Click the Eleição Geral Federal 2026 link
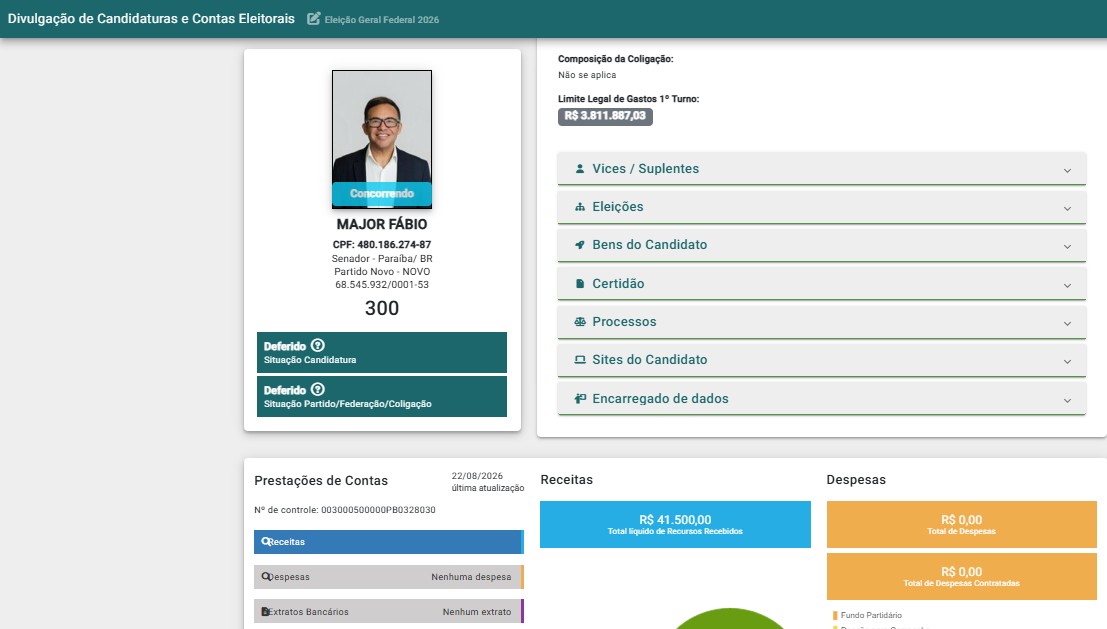The height and width of the screenshot is (629, 1107). (x=381, y=20)
